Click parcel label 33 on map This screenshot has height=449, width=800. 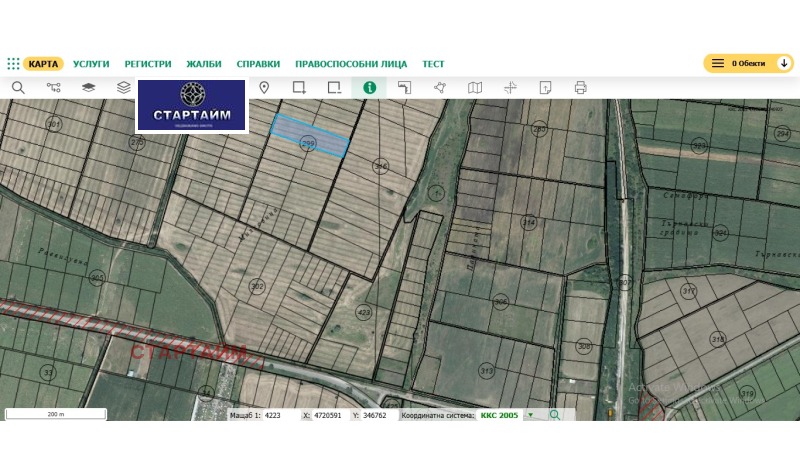click(x=48, y=372)
